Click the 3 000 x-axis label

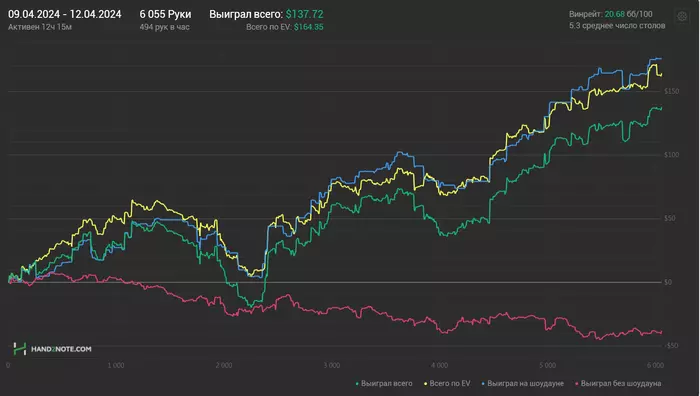[x=332, y=365]
